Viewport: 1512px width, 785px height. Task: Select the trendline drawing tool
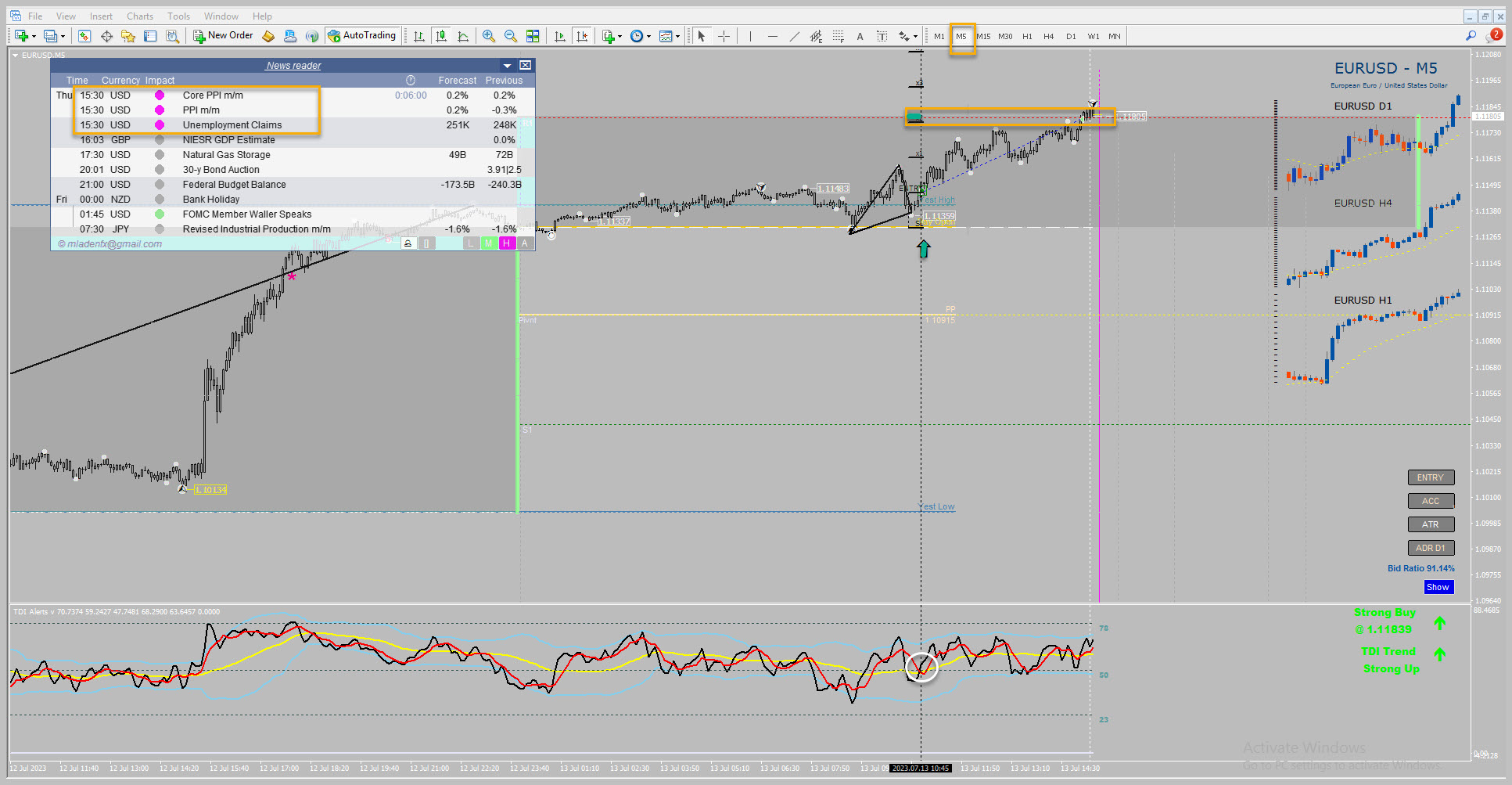[x=794, y=36]
